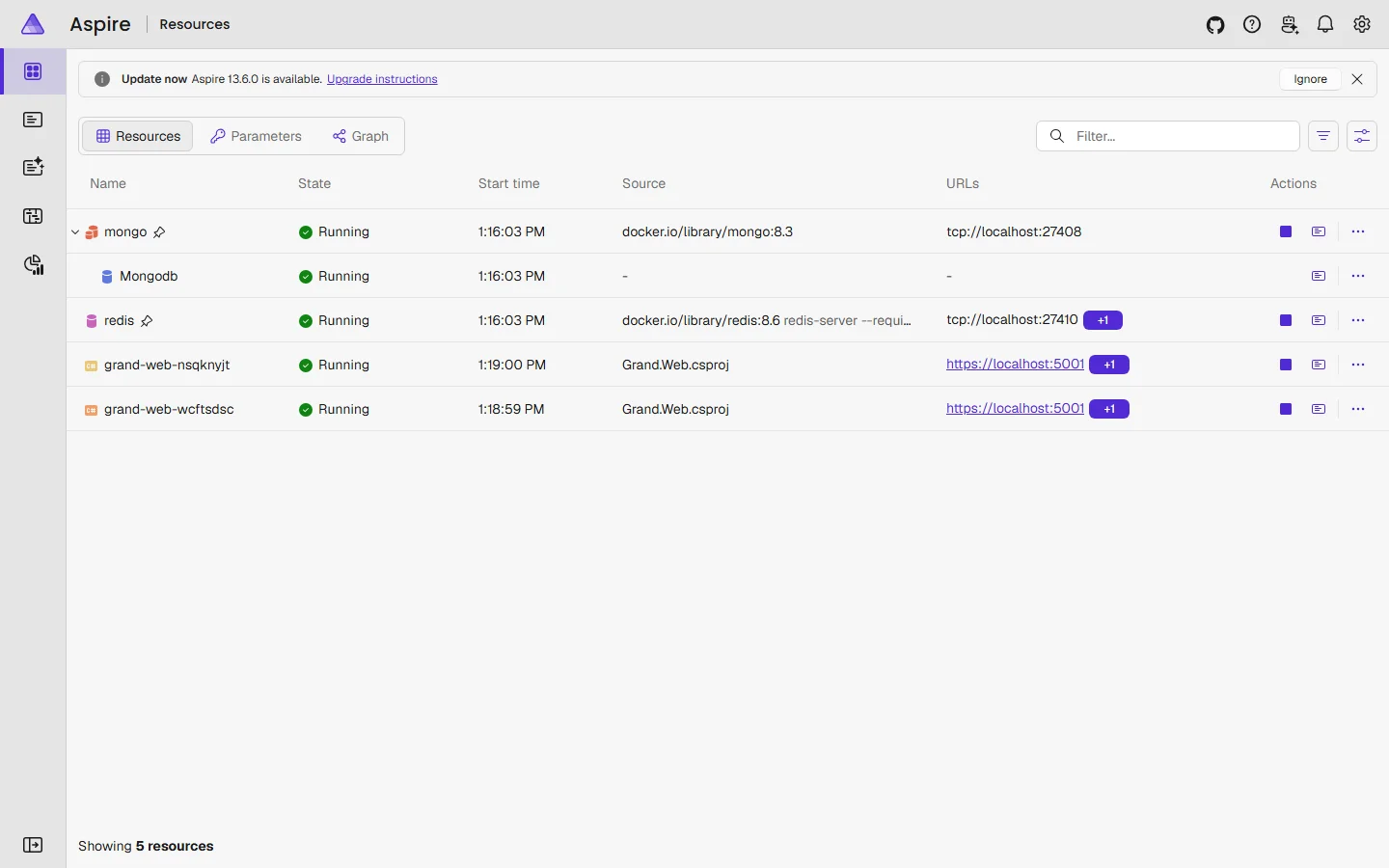Stop the grand-web-nsqknyjt resource
The width and height of the screenshot is (1389, 868).
point(1286,365)
